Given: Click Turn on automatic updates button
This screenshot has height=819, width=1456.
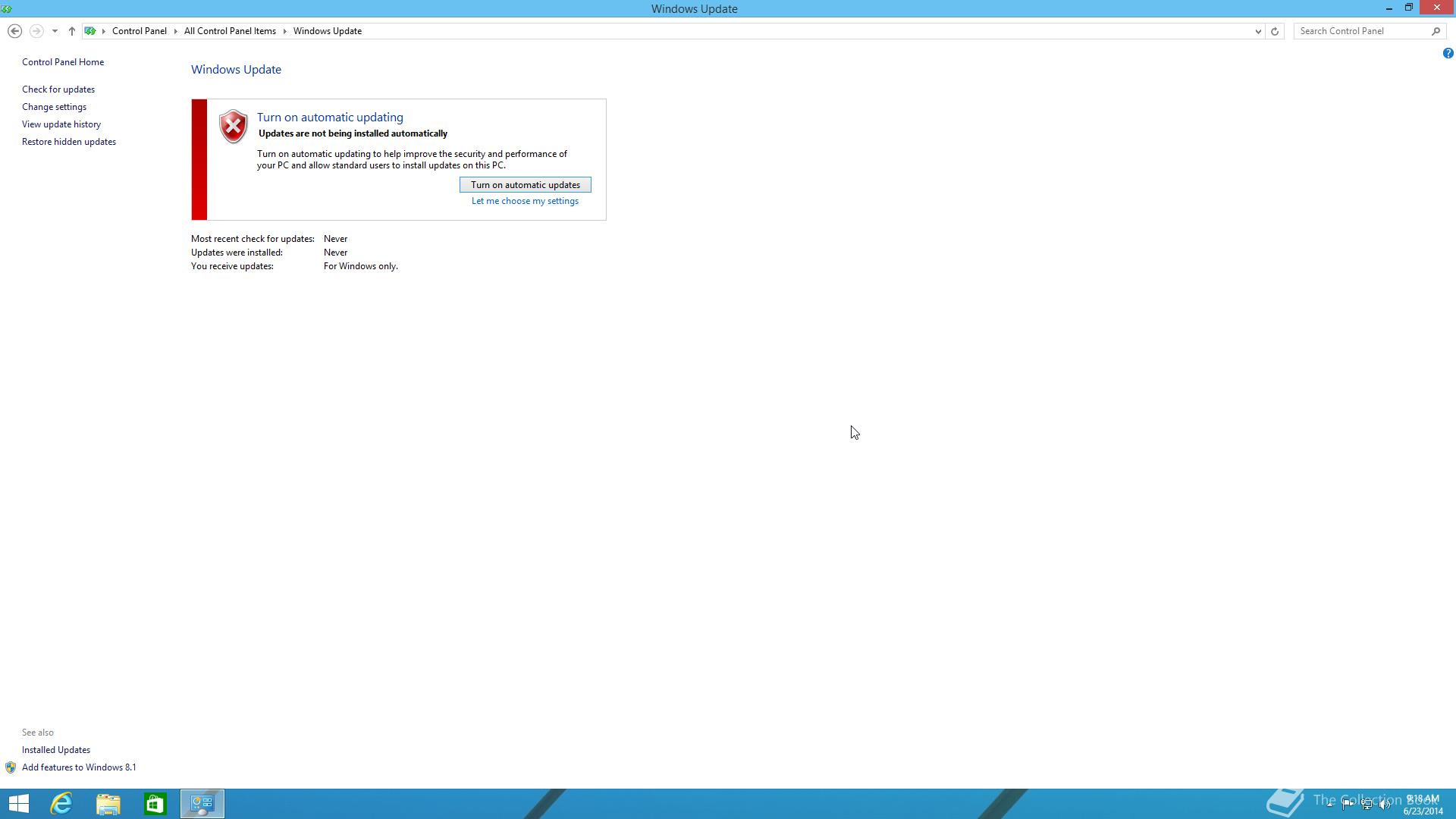Looking at the screenshot, I should (525, 185).
